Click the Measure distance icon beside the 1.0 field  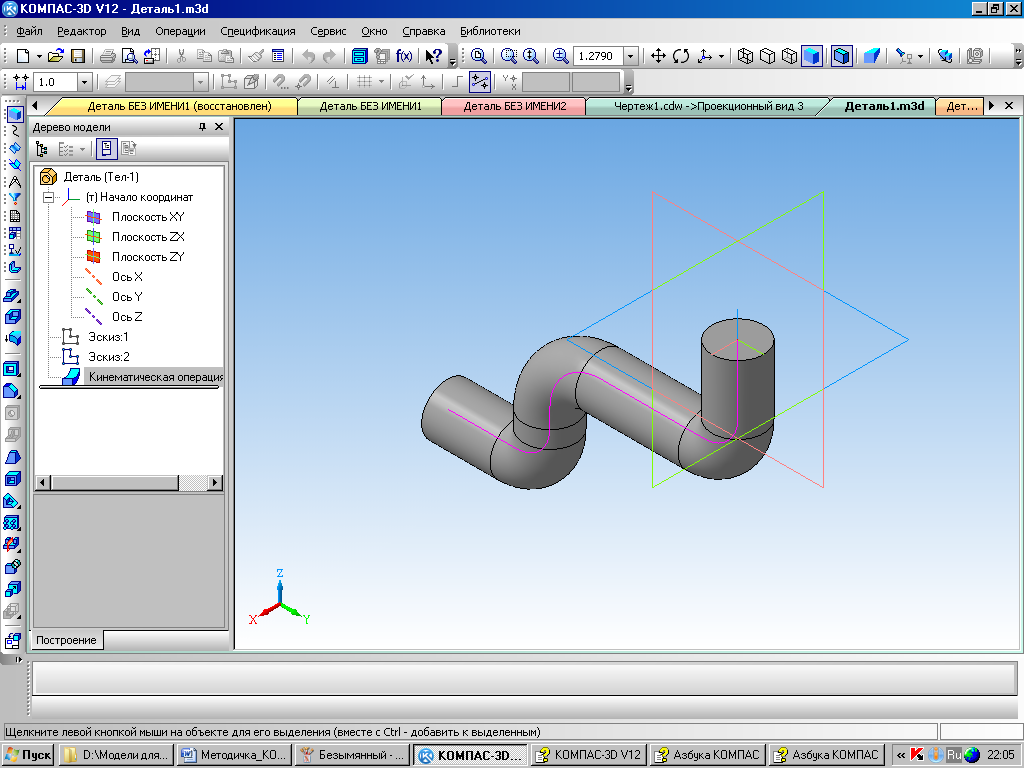coord(21,82)
